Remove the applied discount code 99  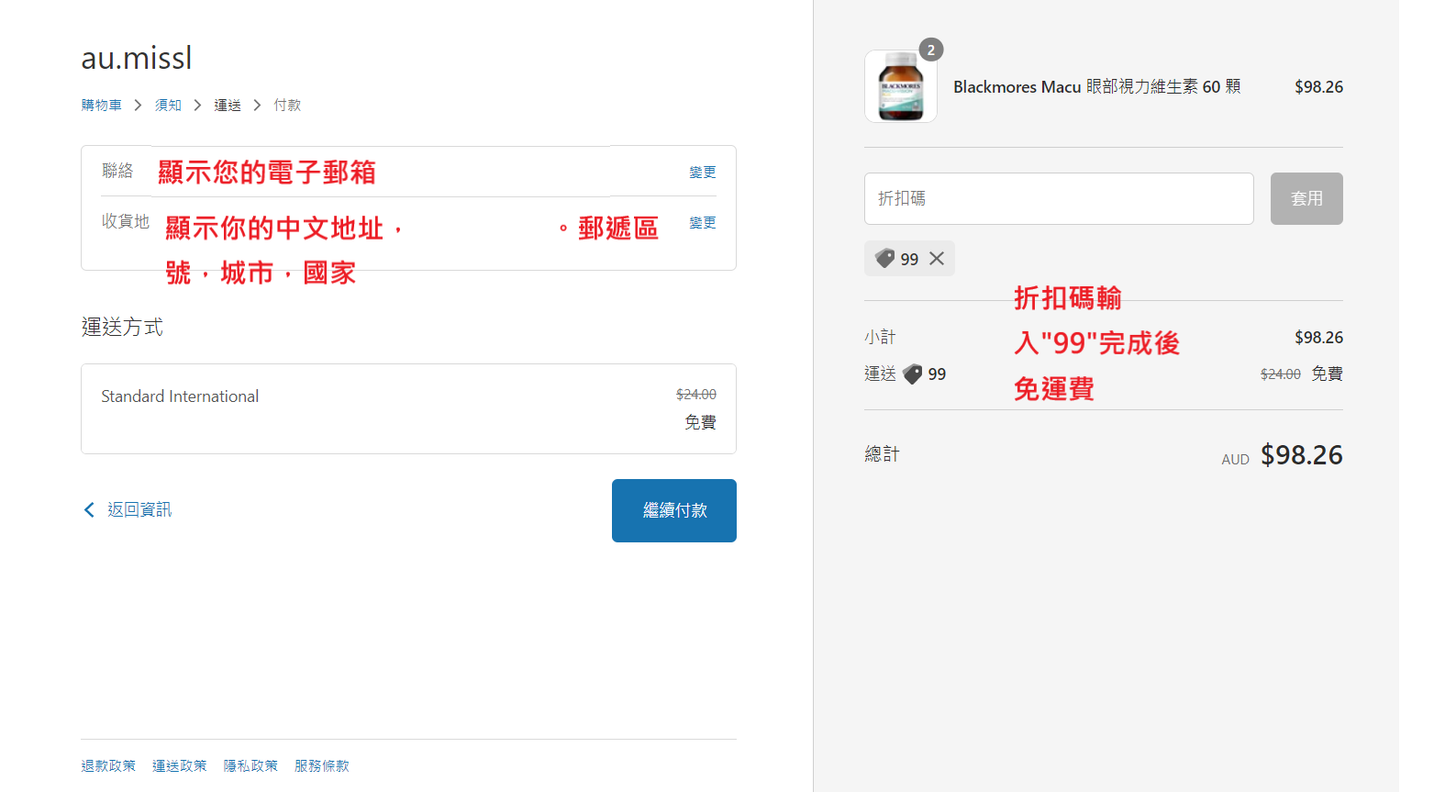click(x=936, y=259)
